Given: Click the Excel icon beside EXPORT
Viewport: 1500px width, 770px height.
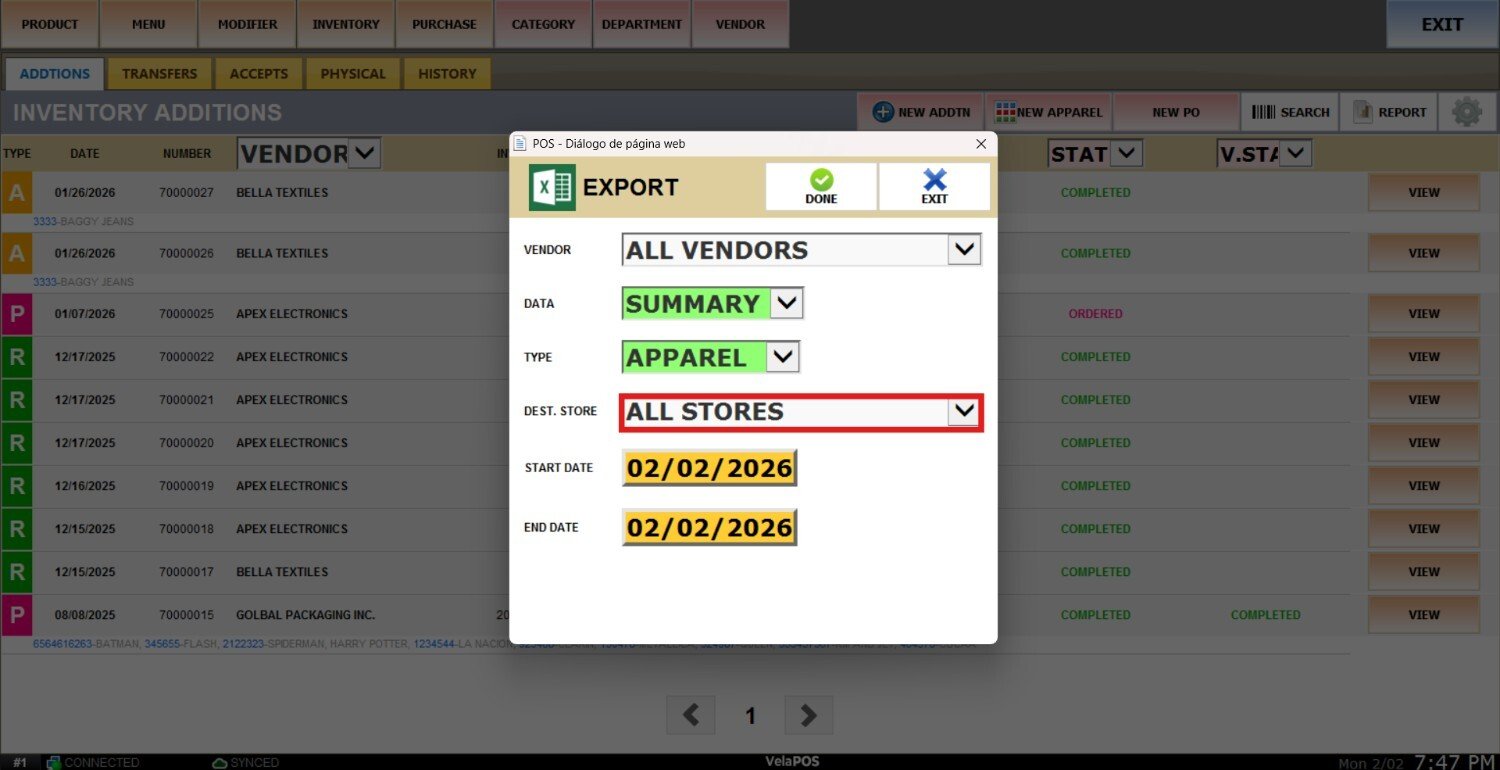Looking at the screenshot, I should (x=552, y=187).
